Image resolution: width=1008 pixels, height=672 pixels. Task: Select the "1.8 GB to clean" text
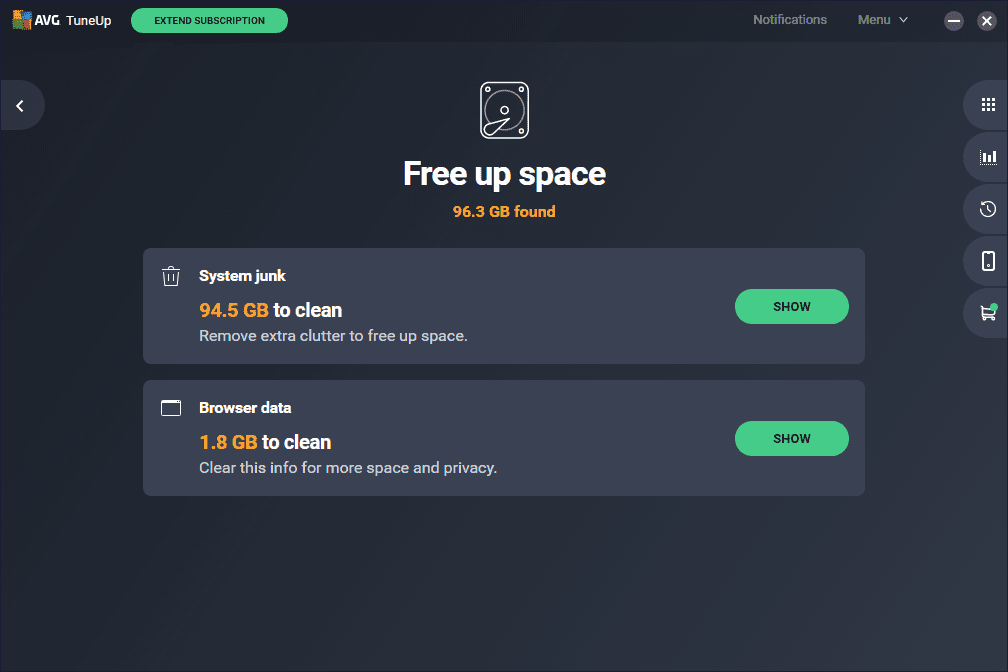(265, 442)
